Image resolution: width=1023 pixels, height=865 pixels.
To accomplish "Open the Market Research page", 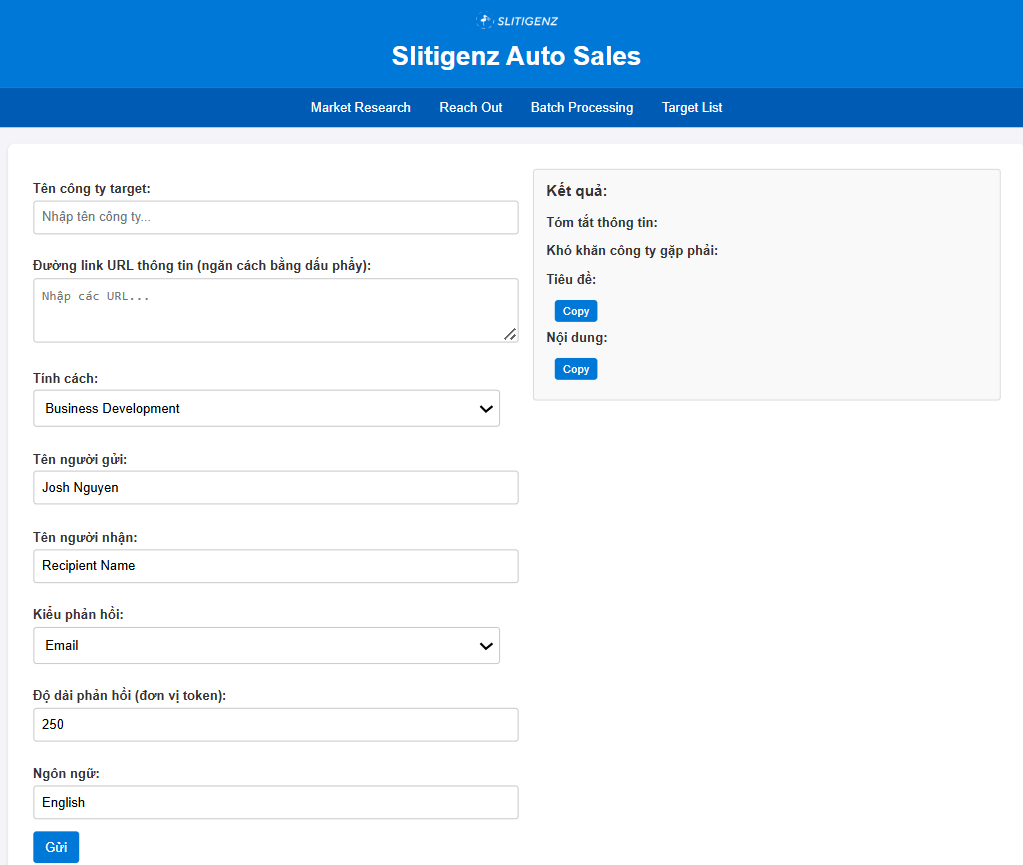I will tap(360, 107).
